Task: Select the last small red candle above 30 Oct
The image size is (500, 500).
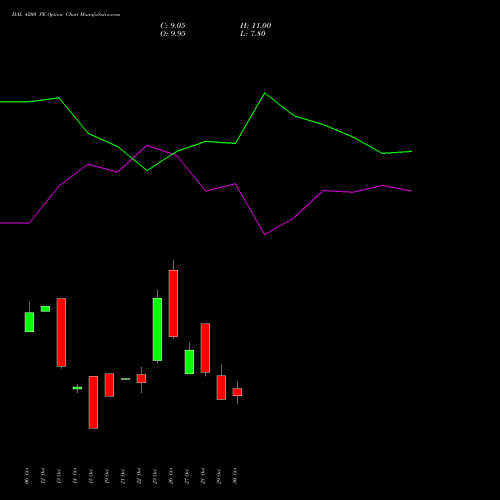Action: (x=237, y=392)
